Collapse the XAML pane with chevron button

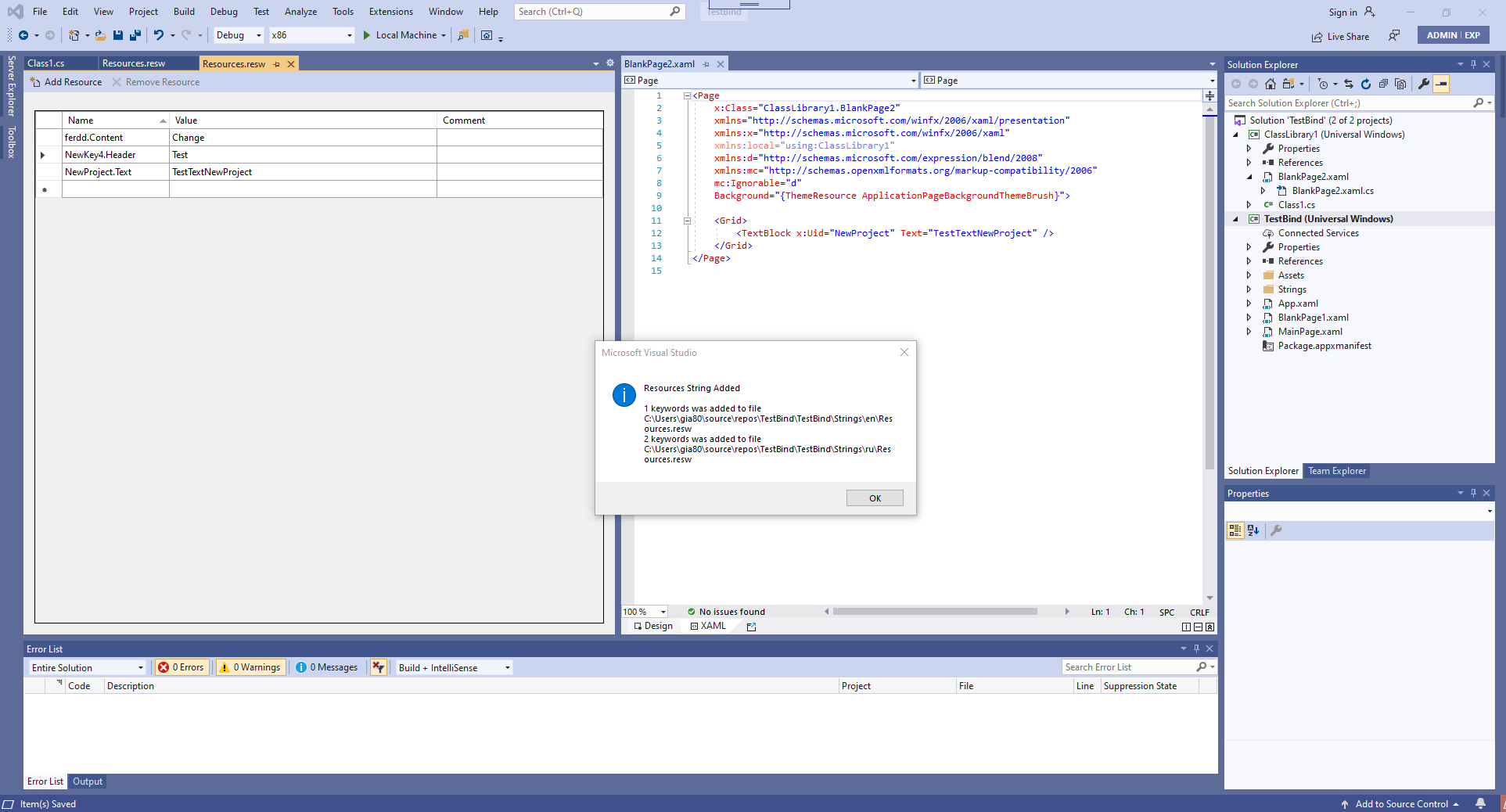tap(1210, 627)
